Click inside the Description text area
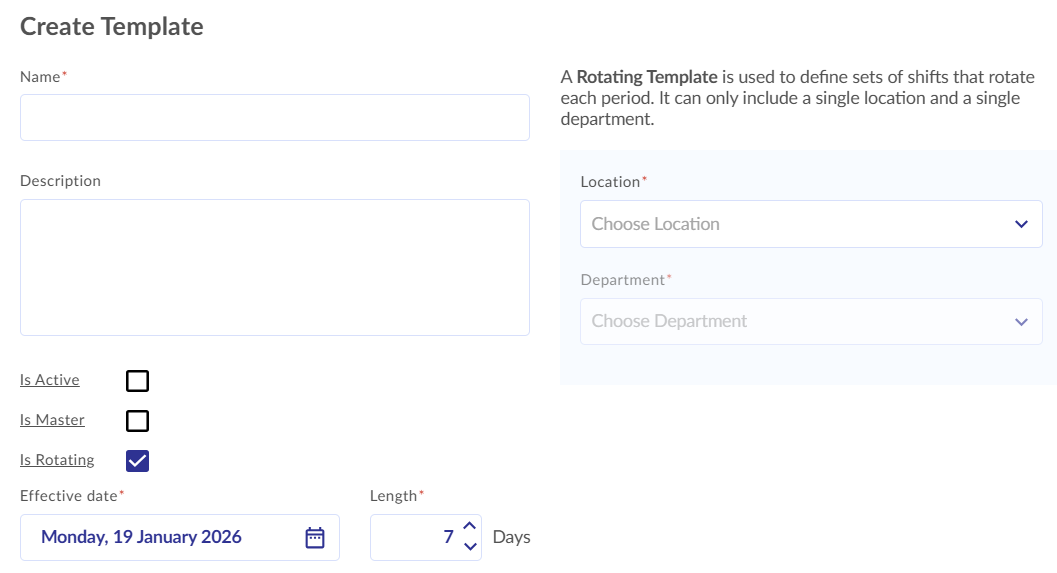This screenshot has width=1057, height=573. [274, 267]
